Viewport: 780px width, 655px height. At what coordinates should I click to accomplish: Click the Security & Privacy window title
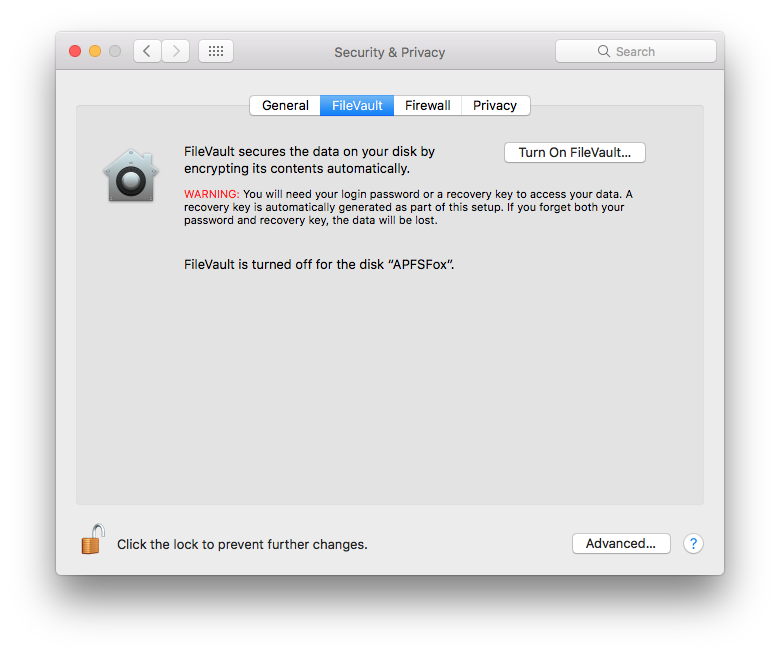pyautogui.click(x=390, y=52)
